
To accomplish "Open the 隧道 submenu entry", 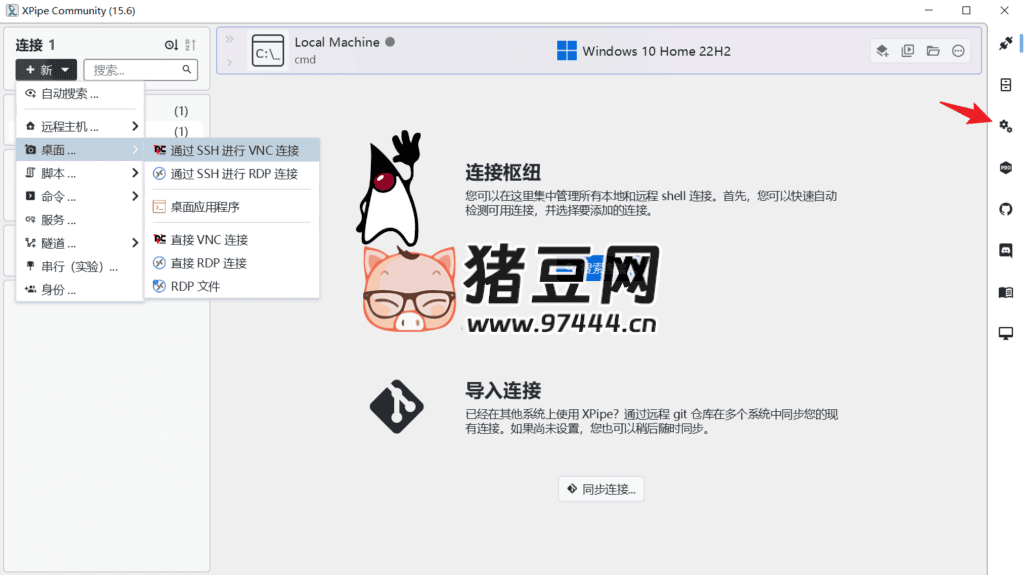I will coord(79,243).
